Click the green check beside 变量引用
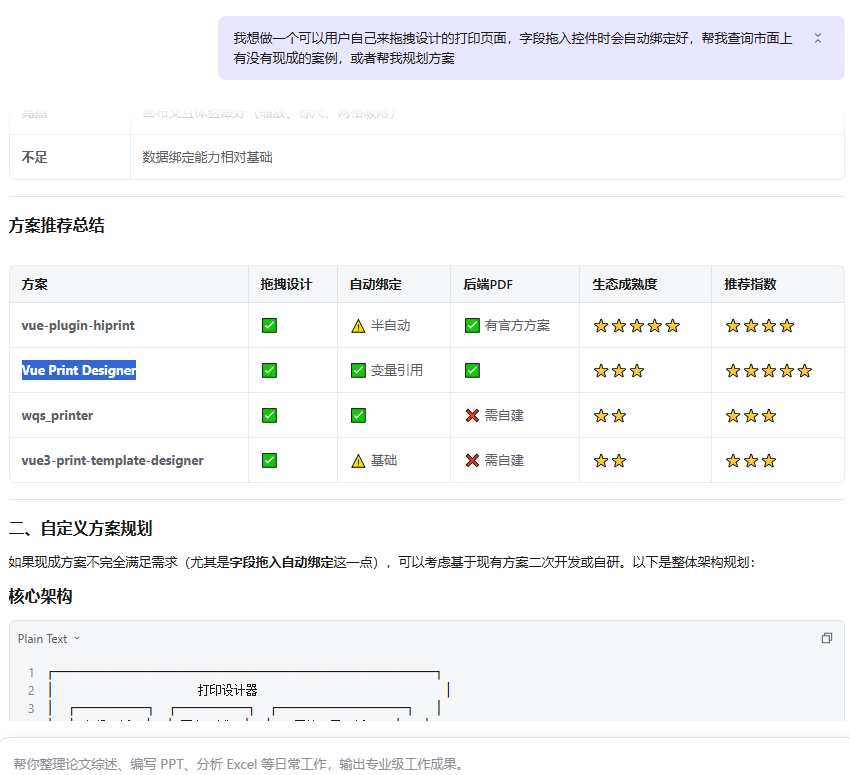850x775 pixels. click(x=358, y=371)
